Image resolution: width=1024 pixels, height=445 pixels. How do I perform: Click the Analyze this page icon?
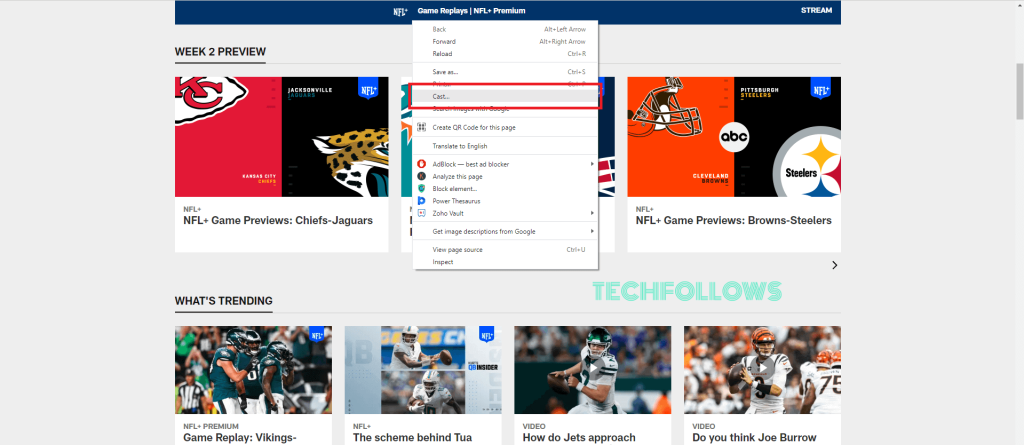pos(421,176)
